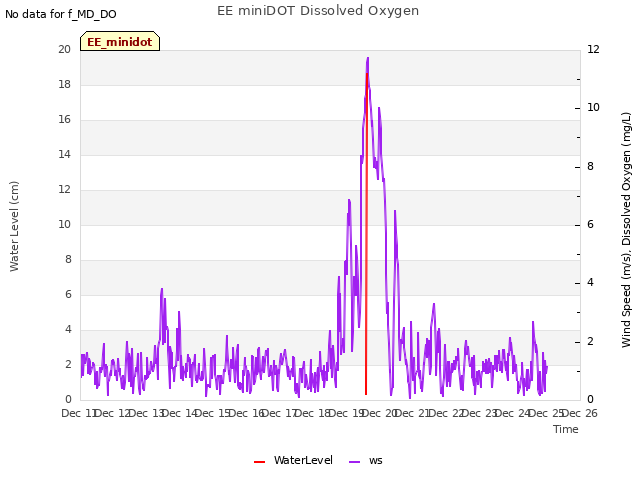Click the Wind Speed, Dissolved Oxygen axis label

pyautogui.click(x=626, y=230)
